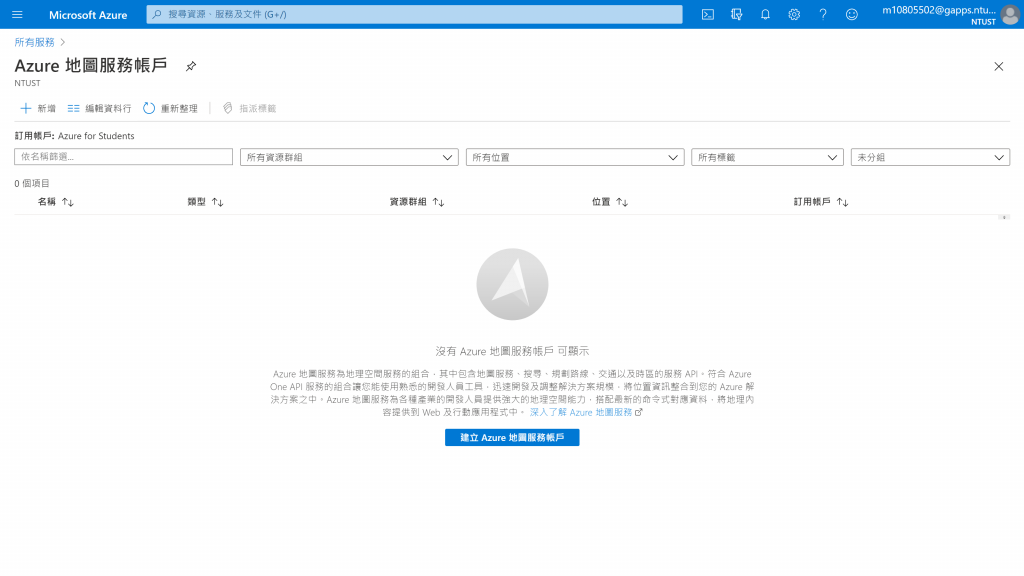This screenshot has height=576, width=1024.
Task: Click 編輯資料行 toolbar item
Action: coord(99,108)
